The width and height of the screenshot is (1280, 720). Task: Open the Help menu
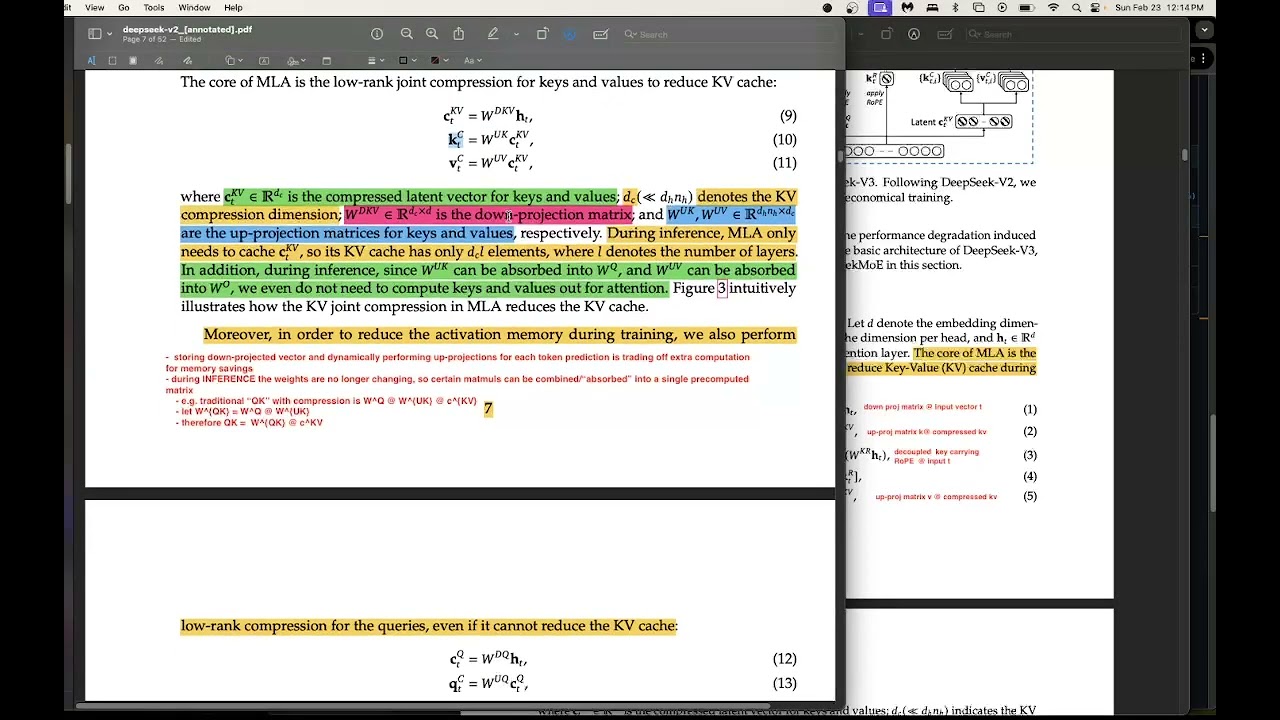point(233,8)
